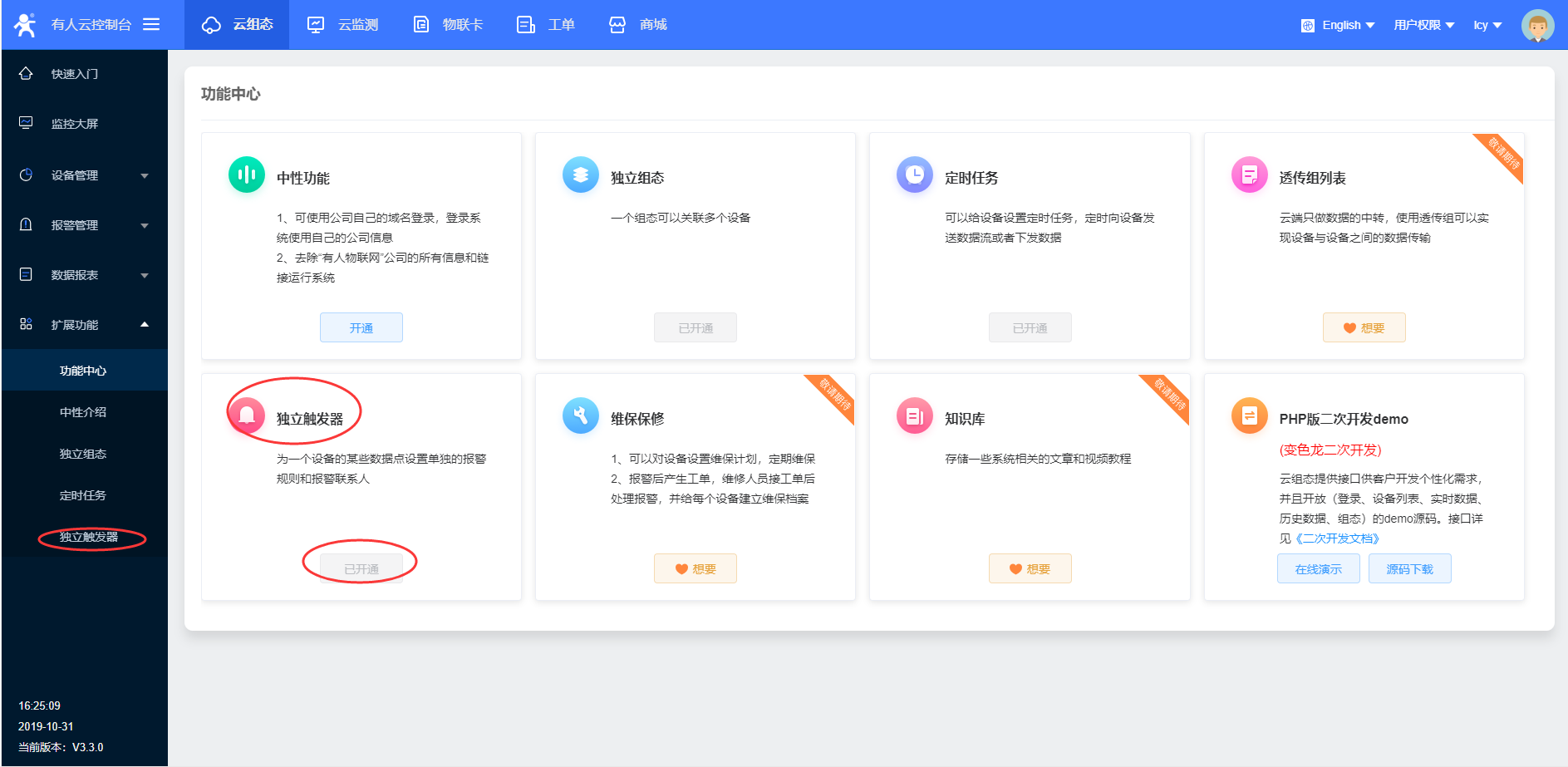Click 开通 button on 中性功能 card

click(361, 327)
